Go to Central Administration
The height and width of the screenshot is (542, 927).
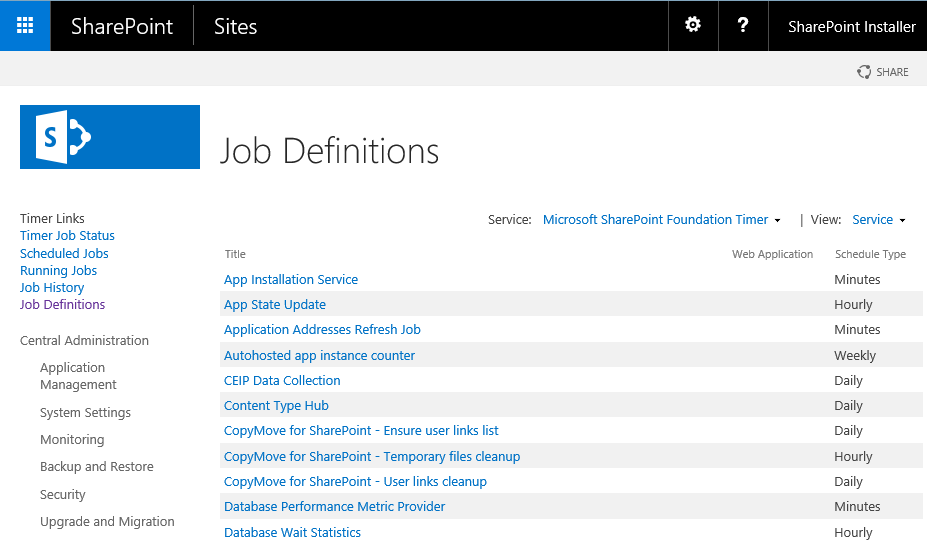85,340
